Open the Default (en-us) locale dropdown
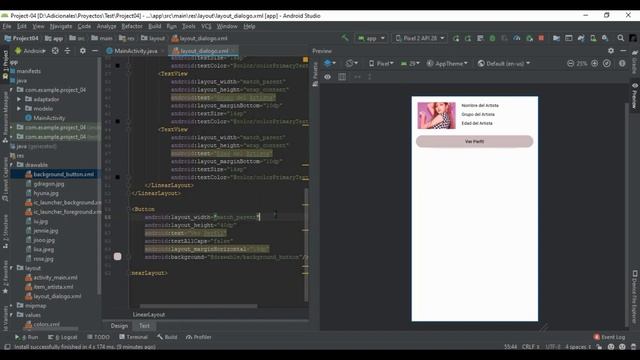 [504, 64]
